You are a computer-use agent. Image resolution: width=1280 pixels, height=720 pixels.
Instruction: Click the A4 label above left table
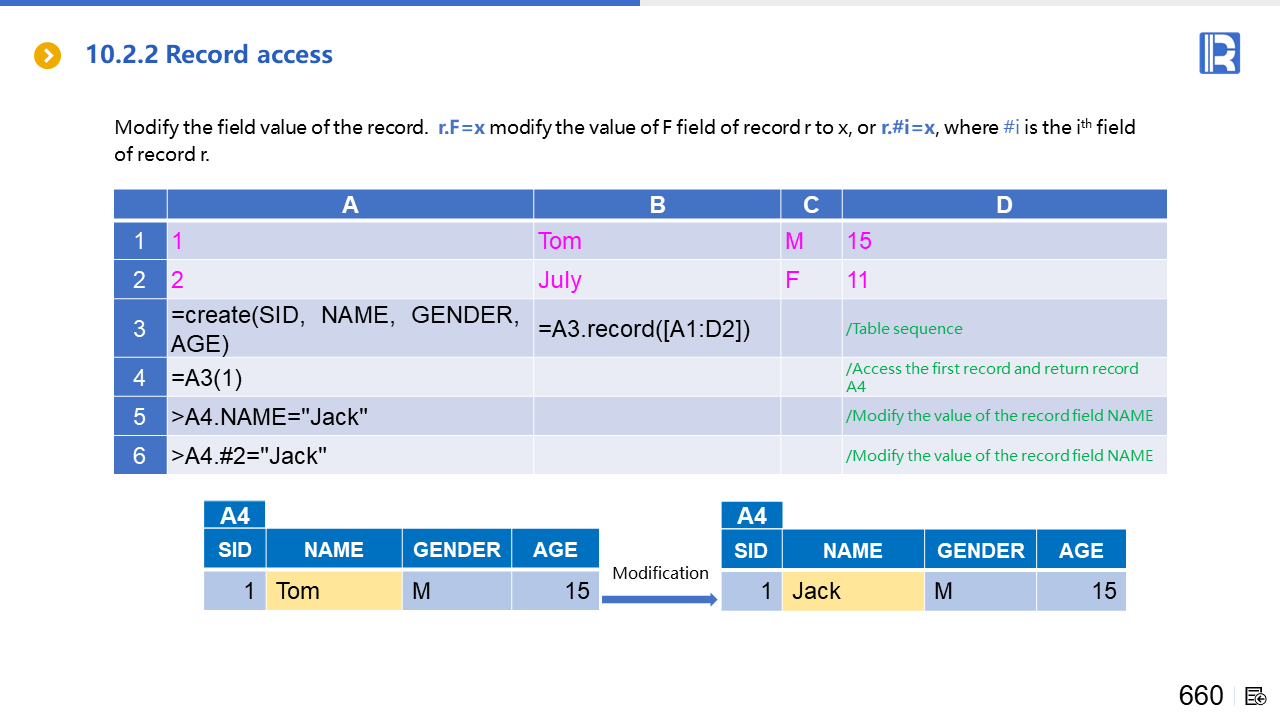pyautogui.click(x=235, y=516)
